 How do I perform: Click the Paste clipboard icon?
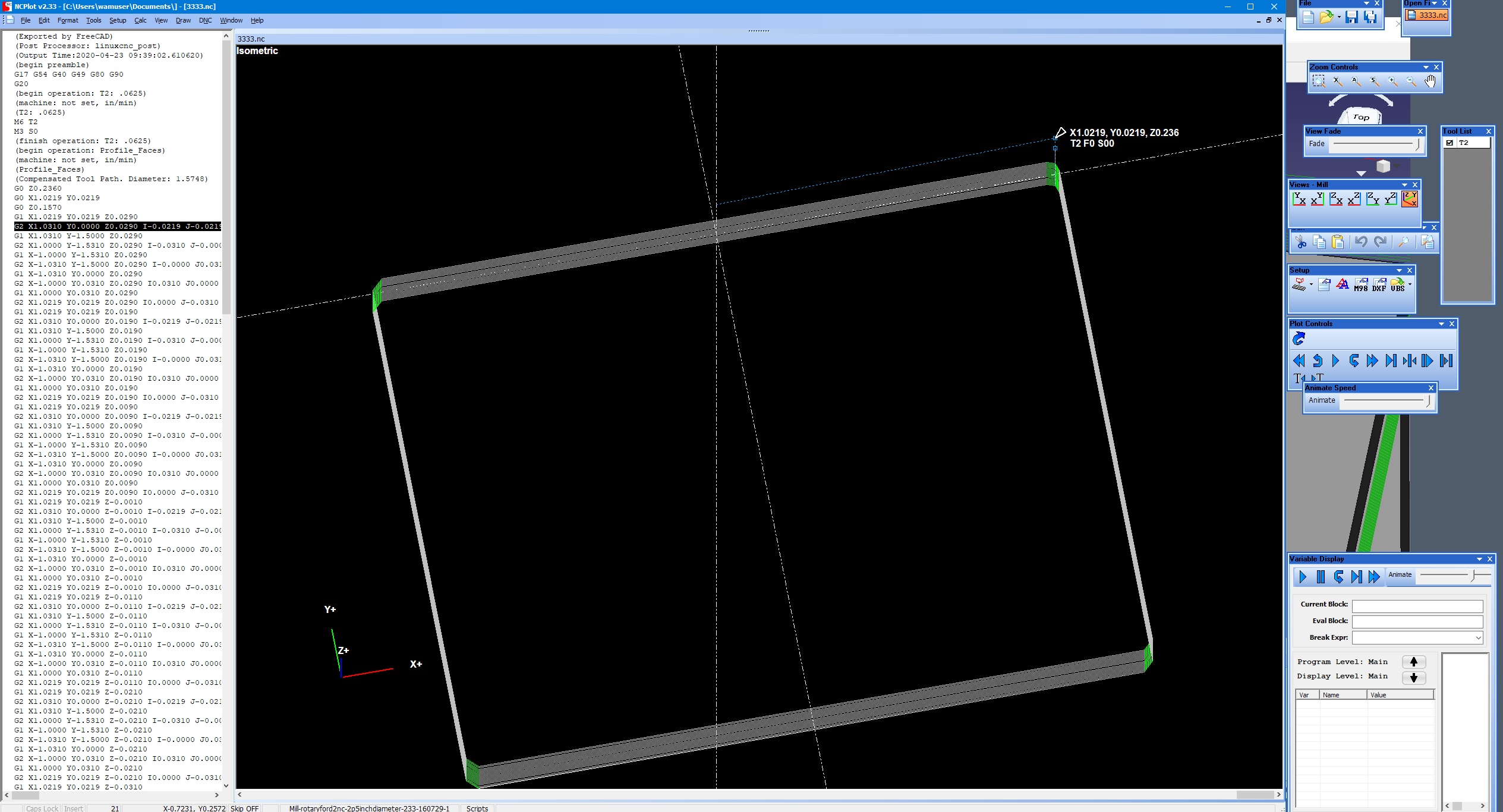click(x=1338, y=242)
